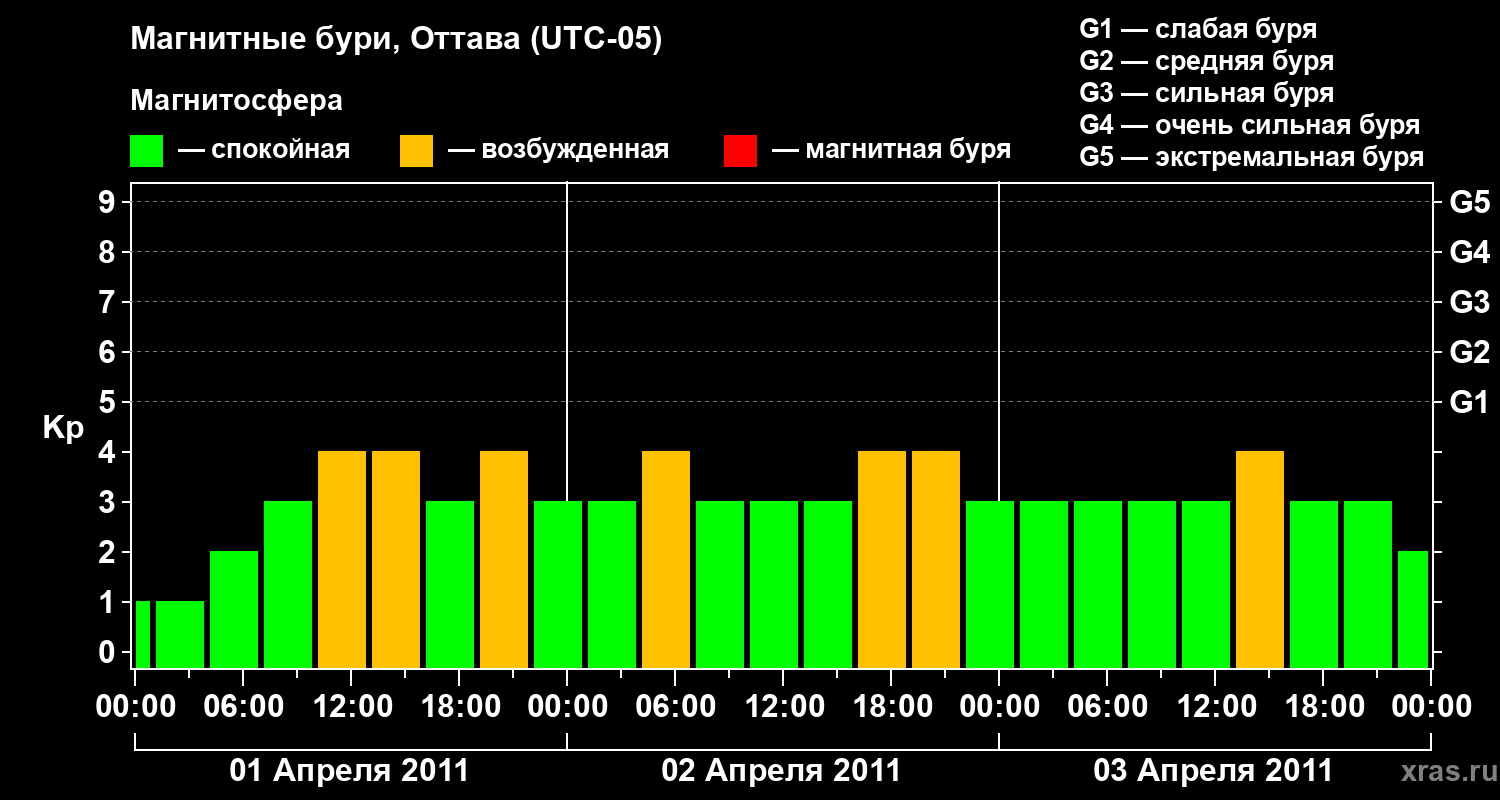Click the green Kp 2 bar near 06:00, 01 Апреля
The height and width of the screenshot is (800, 1500).
click(234, 609)
